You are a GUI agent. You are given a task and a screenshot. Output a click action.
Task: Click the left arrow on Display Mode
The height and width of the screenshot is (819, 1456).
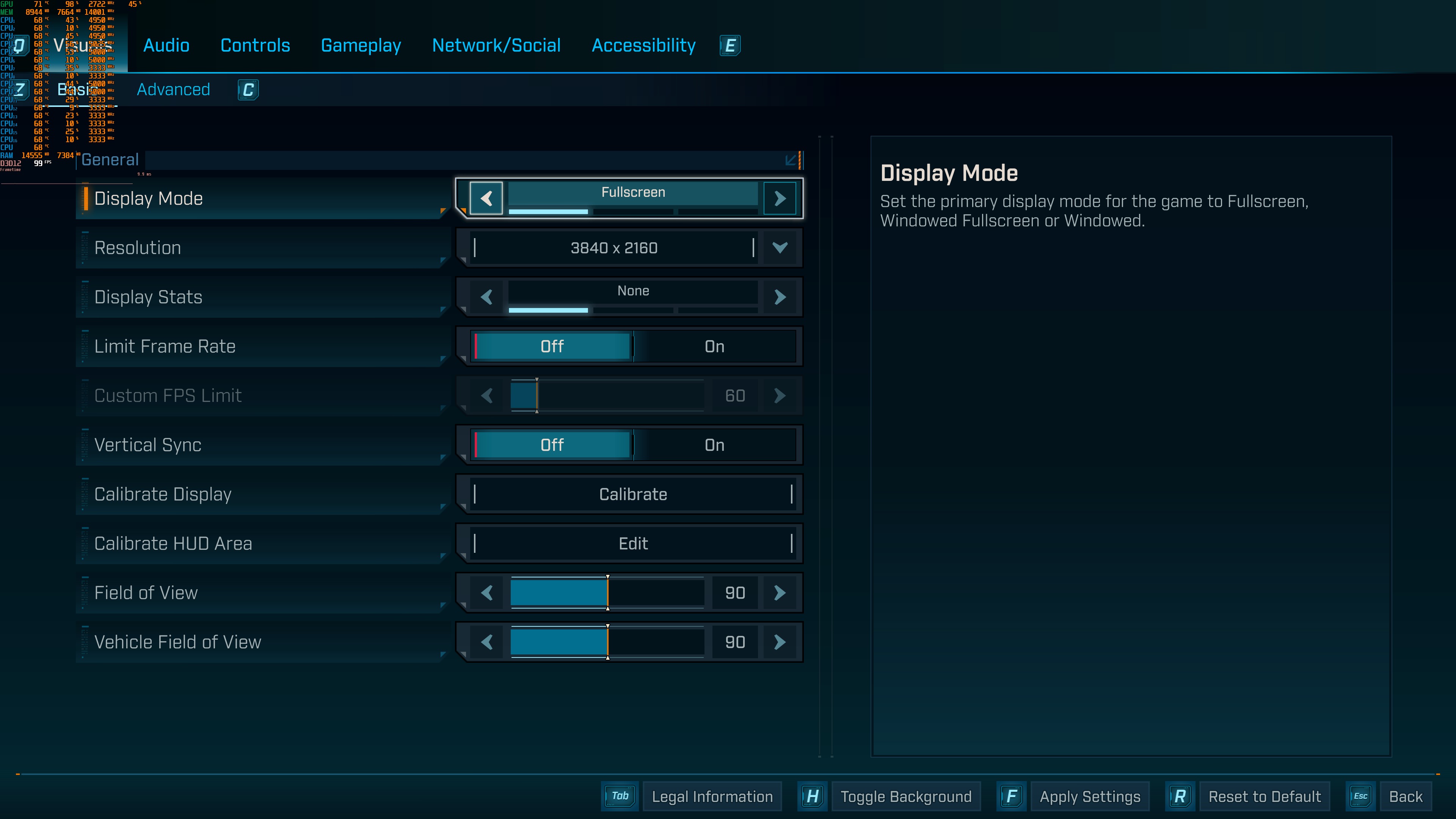point(486,198)
